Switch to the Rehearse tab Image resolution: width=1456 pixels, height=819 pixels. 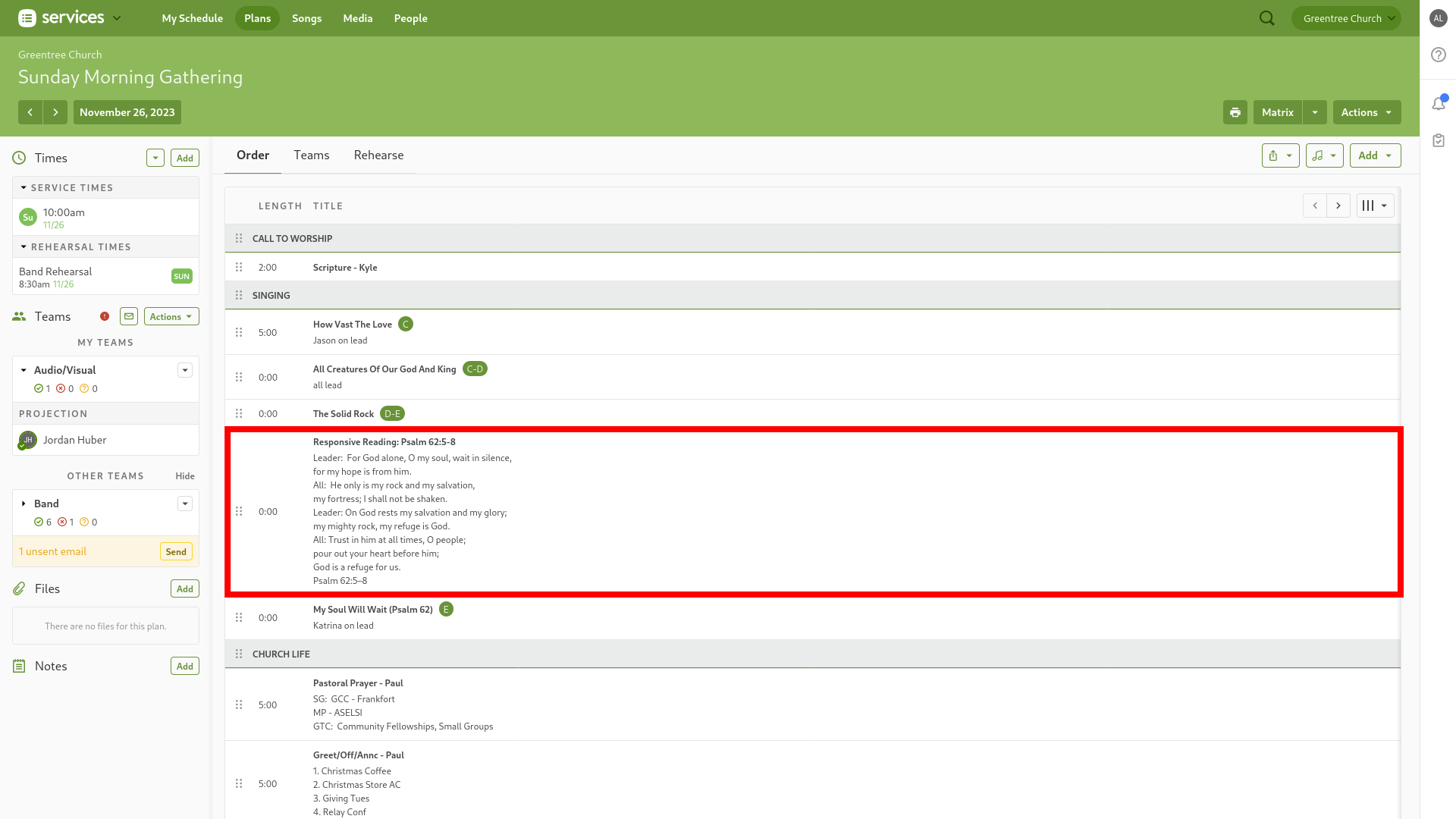[378, 155]
